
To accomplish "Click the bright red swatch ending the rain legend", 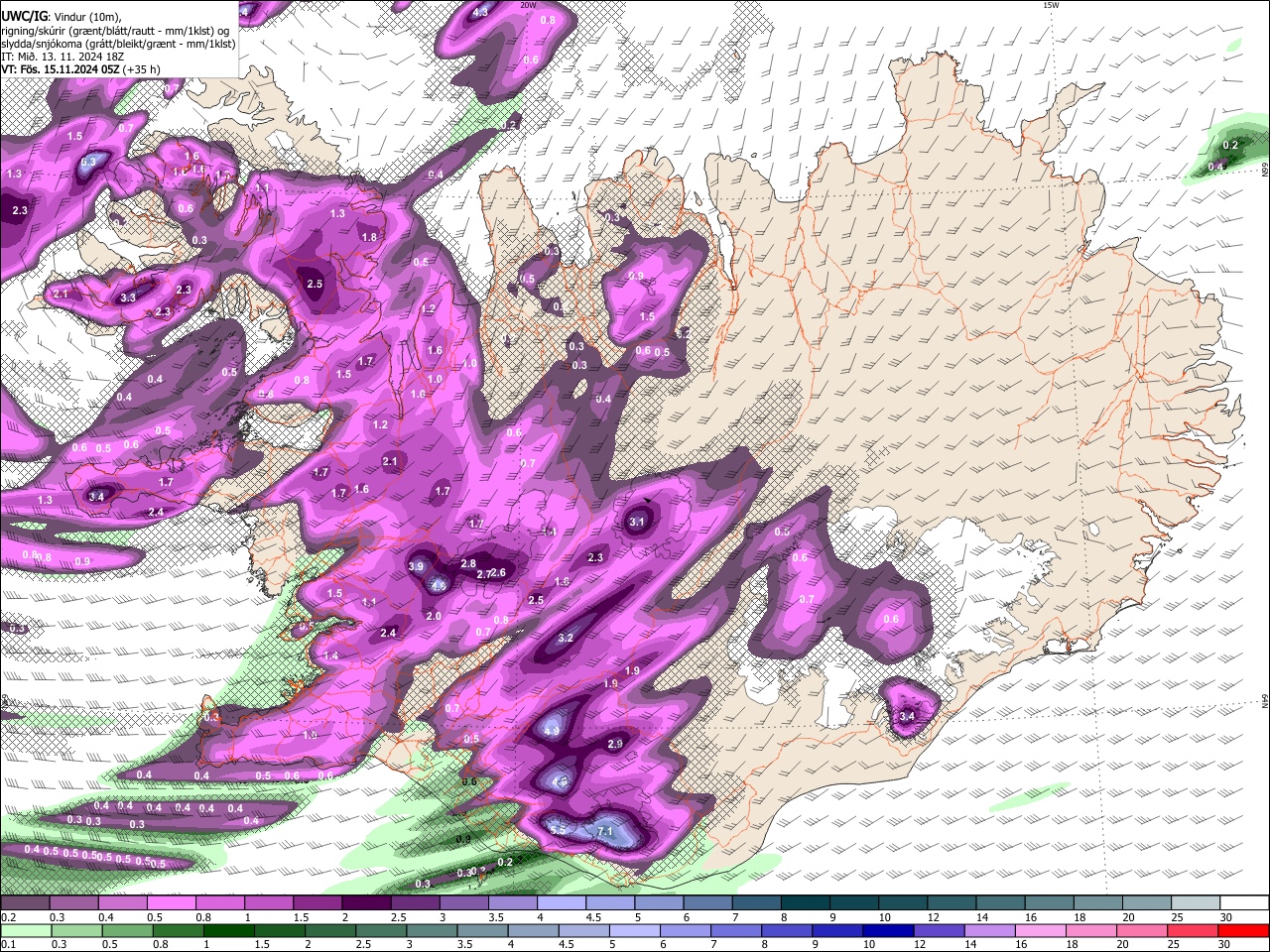I will click(x=1243, y=931).
